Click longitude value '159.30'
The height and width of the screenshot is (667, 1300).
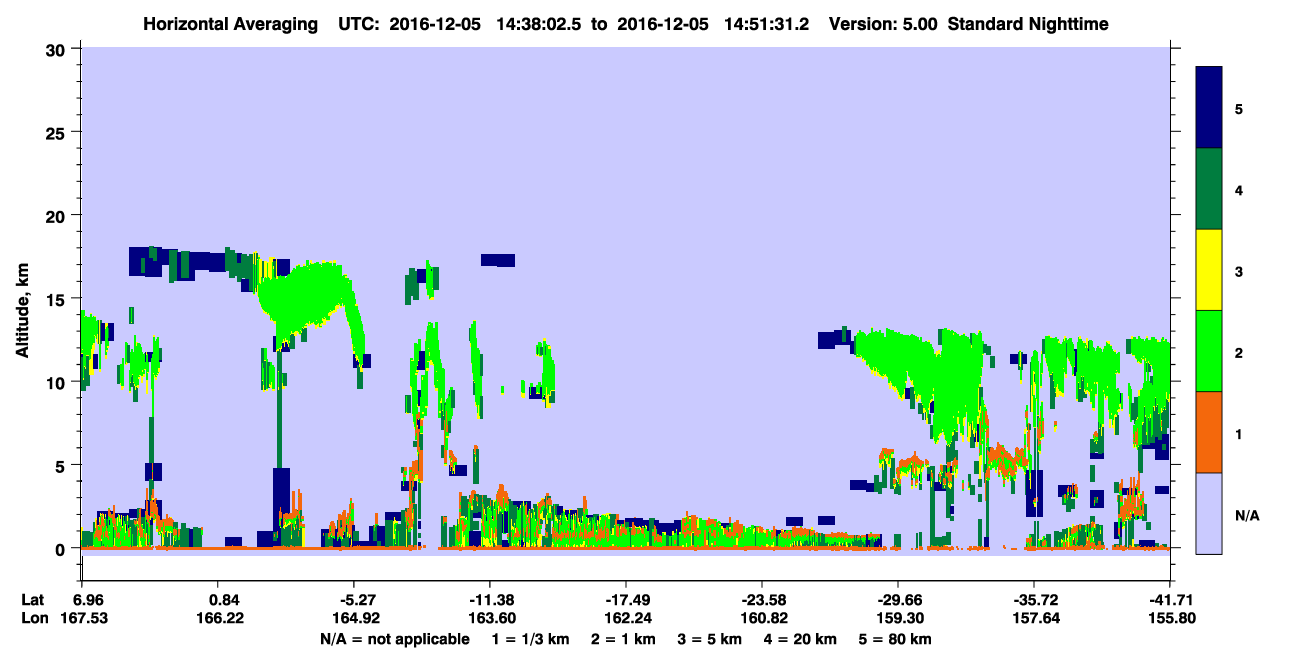point(899,618)
